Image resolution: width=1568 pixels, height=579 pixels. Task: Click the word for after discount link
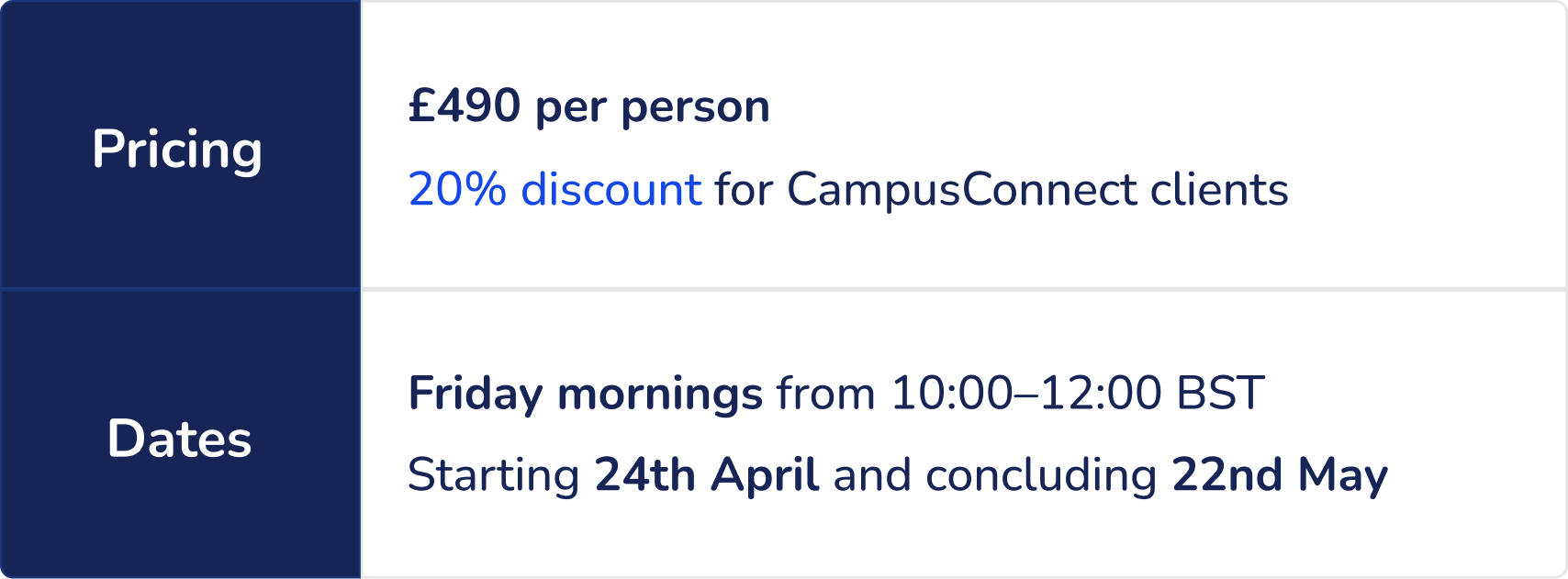744,190
